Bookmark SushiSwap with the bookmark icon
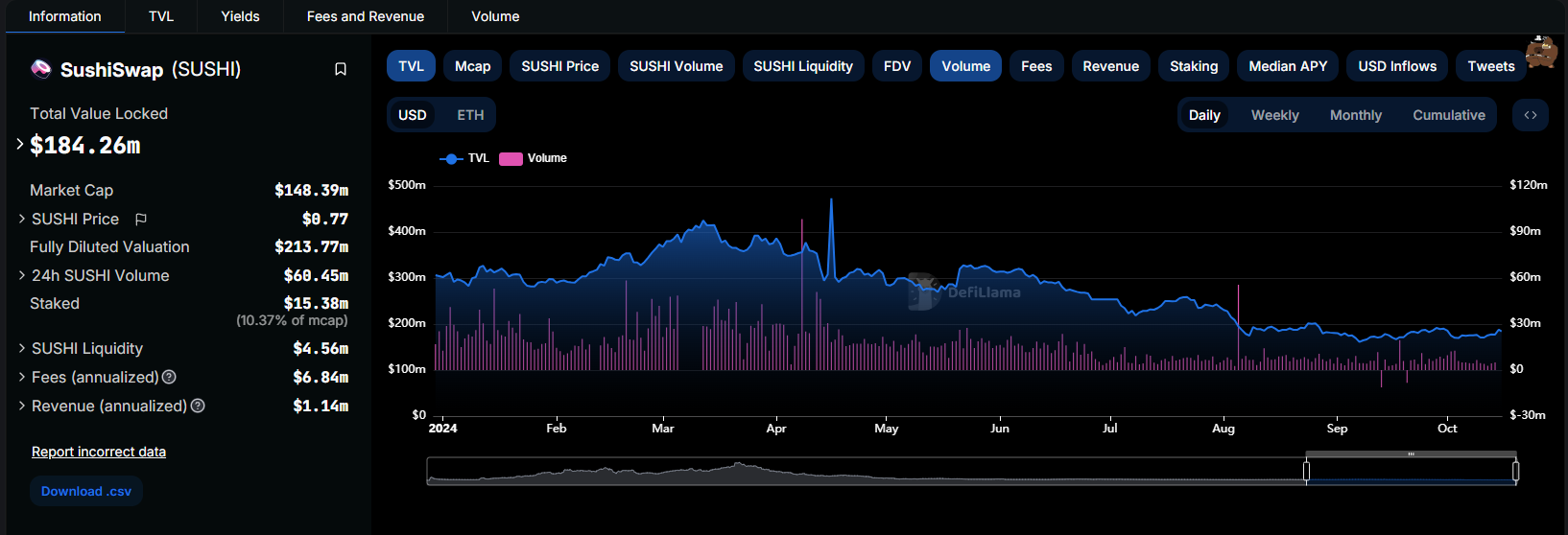 [x=340, y=69]
